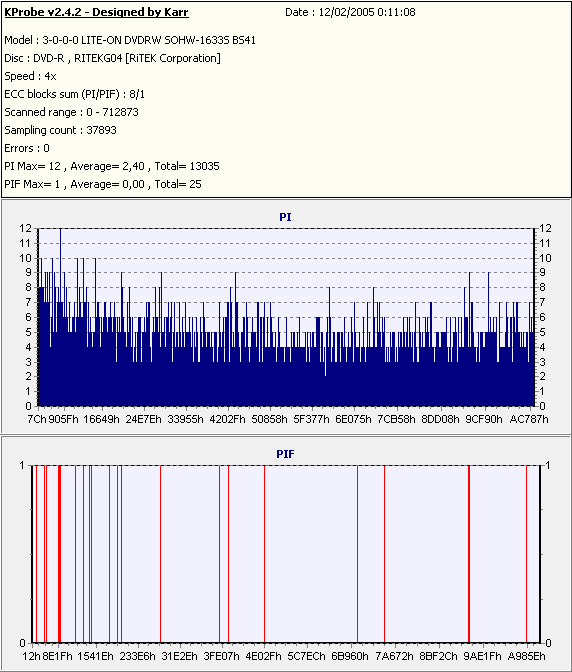
Task: Click the 6B960h label on PIF axis
Action: point(350,656)
